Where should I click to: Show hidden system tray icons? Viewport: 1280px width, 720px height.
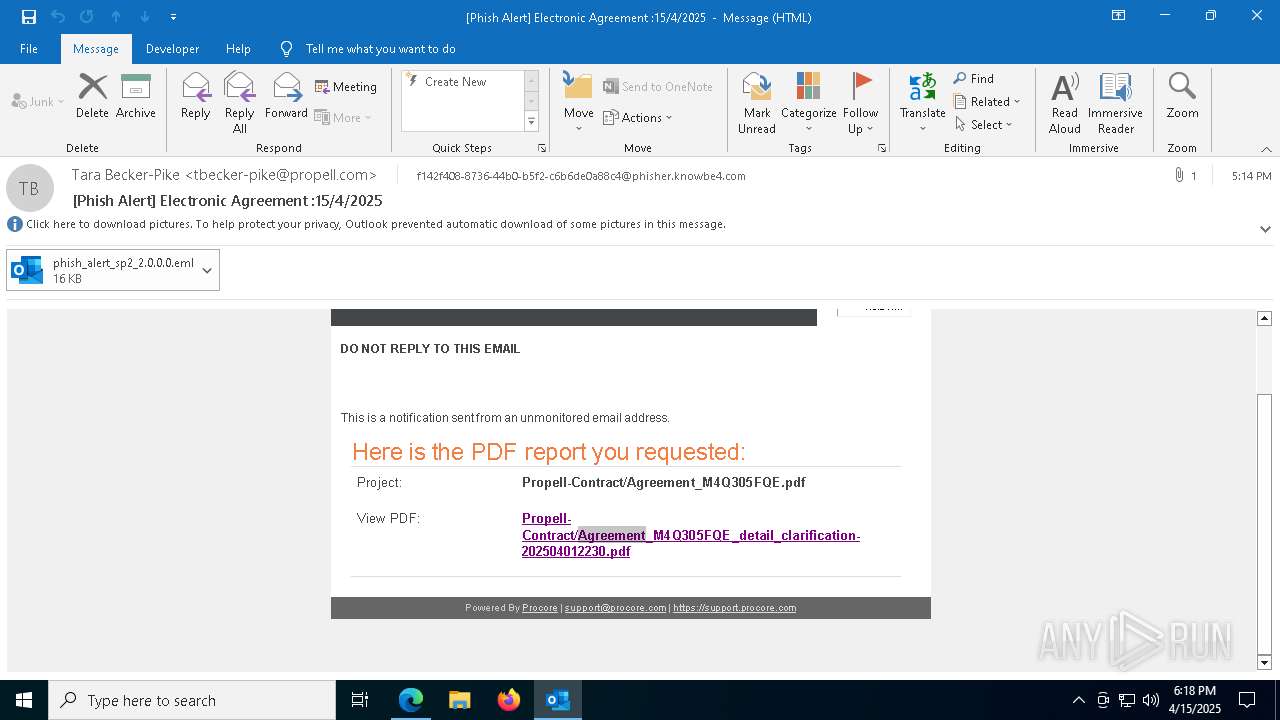coord(1078,700)
